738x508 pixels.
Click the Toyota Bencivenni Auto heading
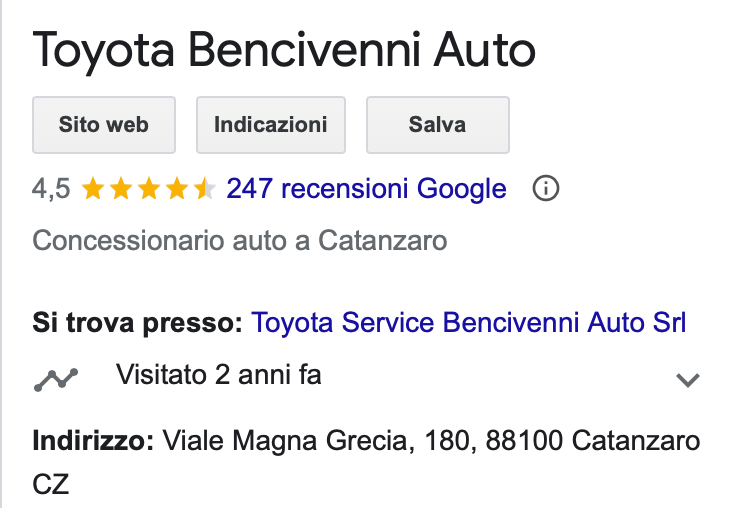click(284, 49)
